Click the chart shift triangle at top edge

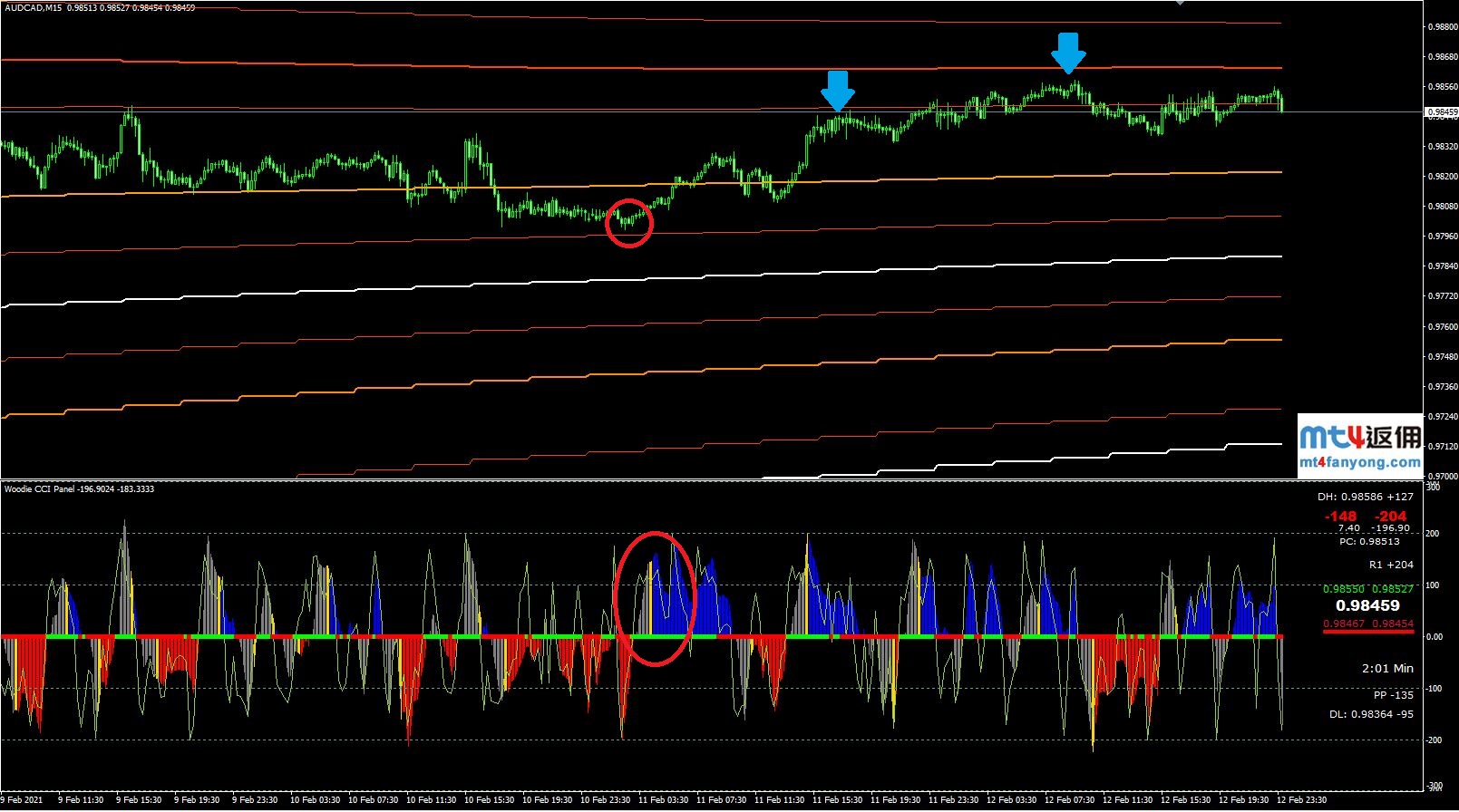[1179, 3]
